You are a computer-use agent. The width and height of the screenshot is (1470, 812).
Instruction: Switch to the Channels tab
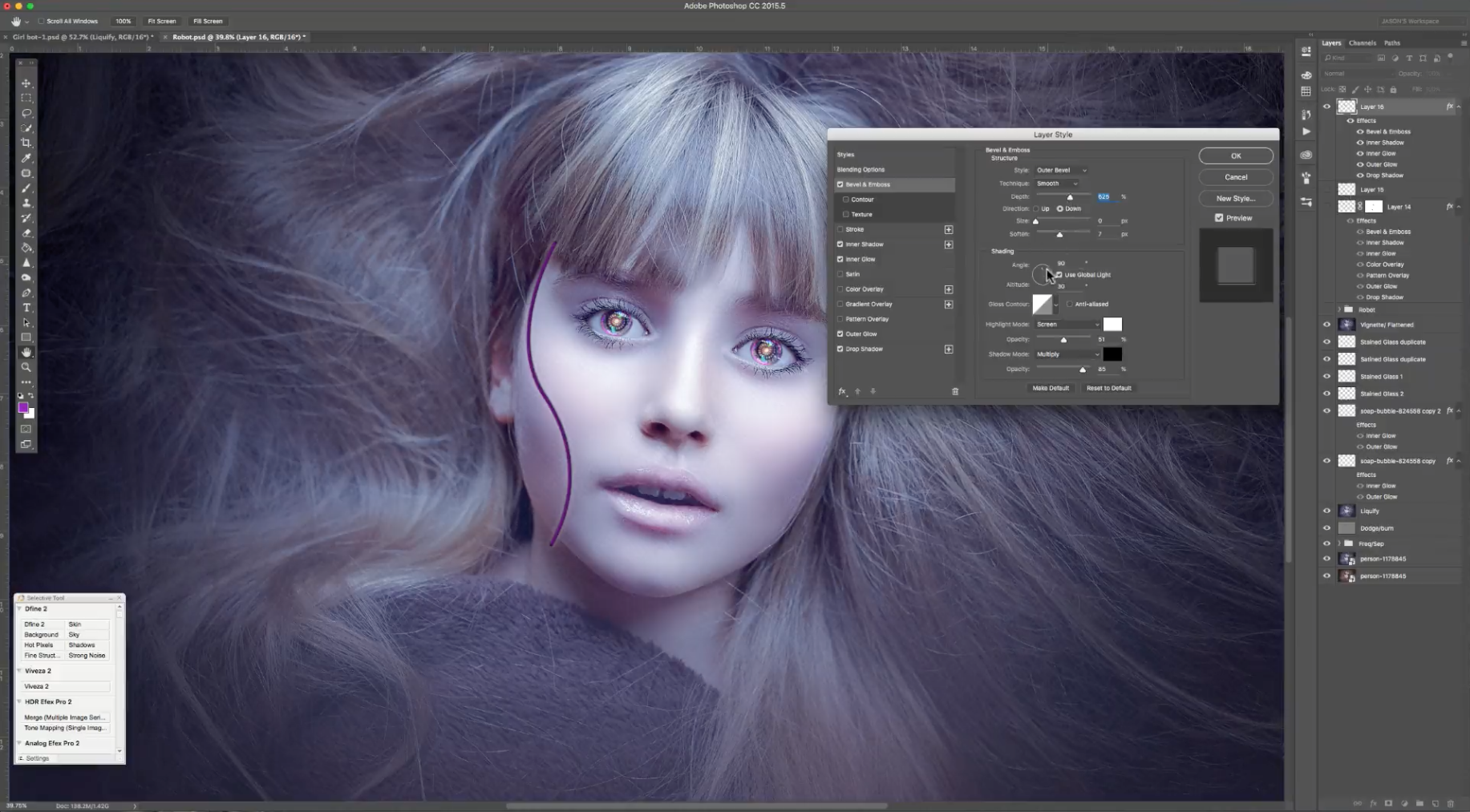click(x=1362, y=42)
